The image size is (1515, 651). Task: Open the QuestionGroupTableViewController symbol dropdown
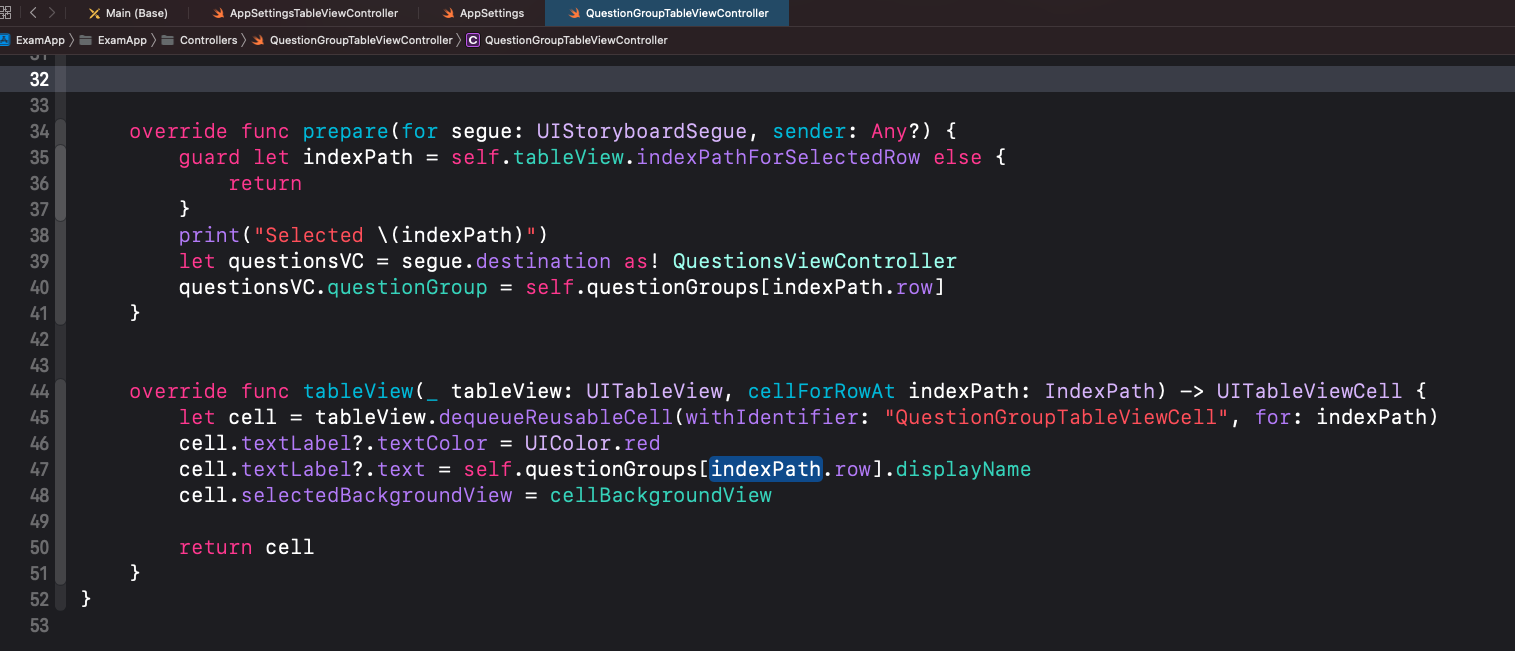pos(576,40)
